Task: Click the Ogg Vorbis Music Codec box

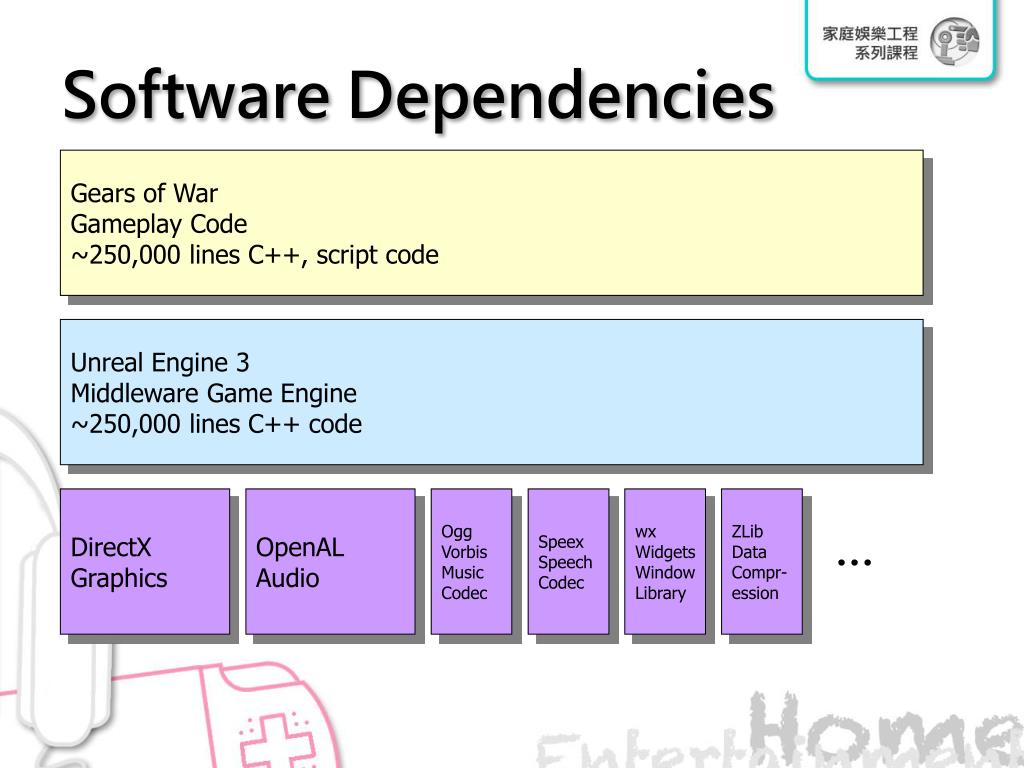Action: click(472, 562)
